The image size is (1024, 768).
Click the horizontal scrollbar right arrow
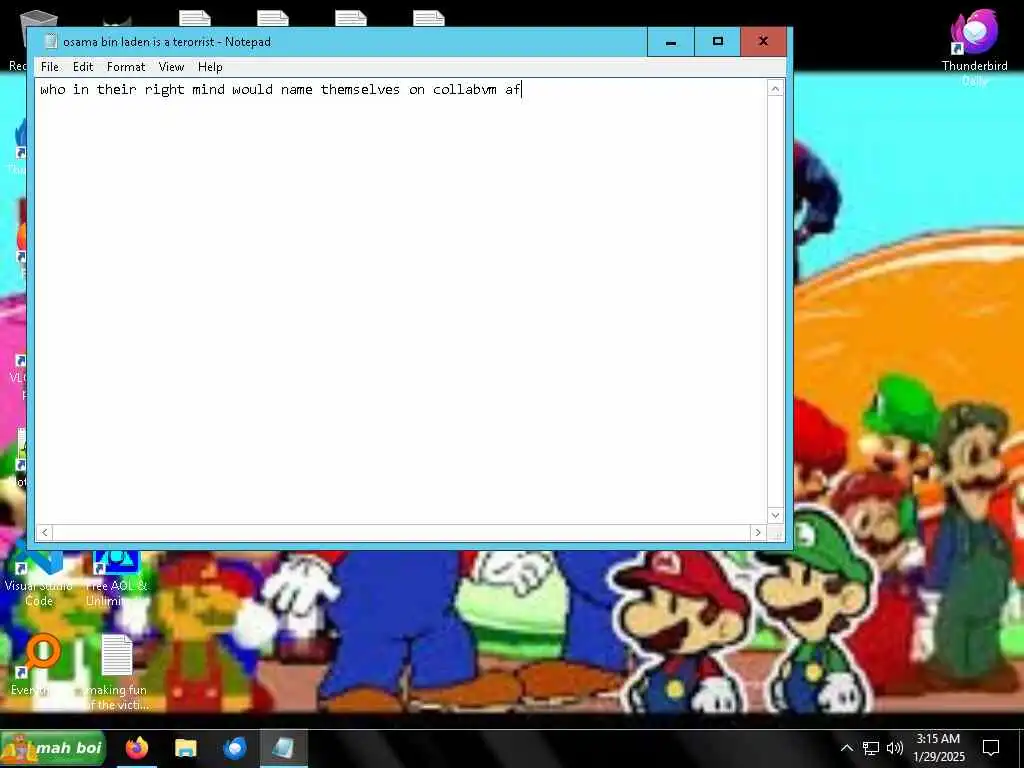pyautogui.click(x=758, y=532)
